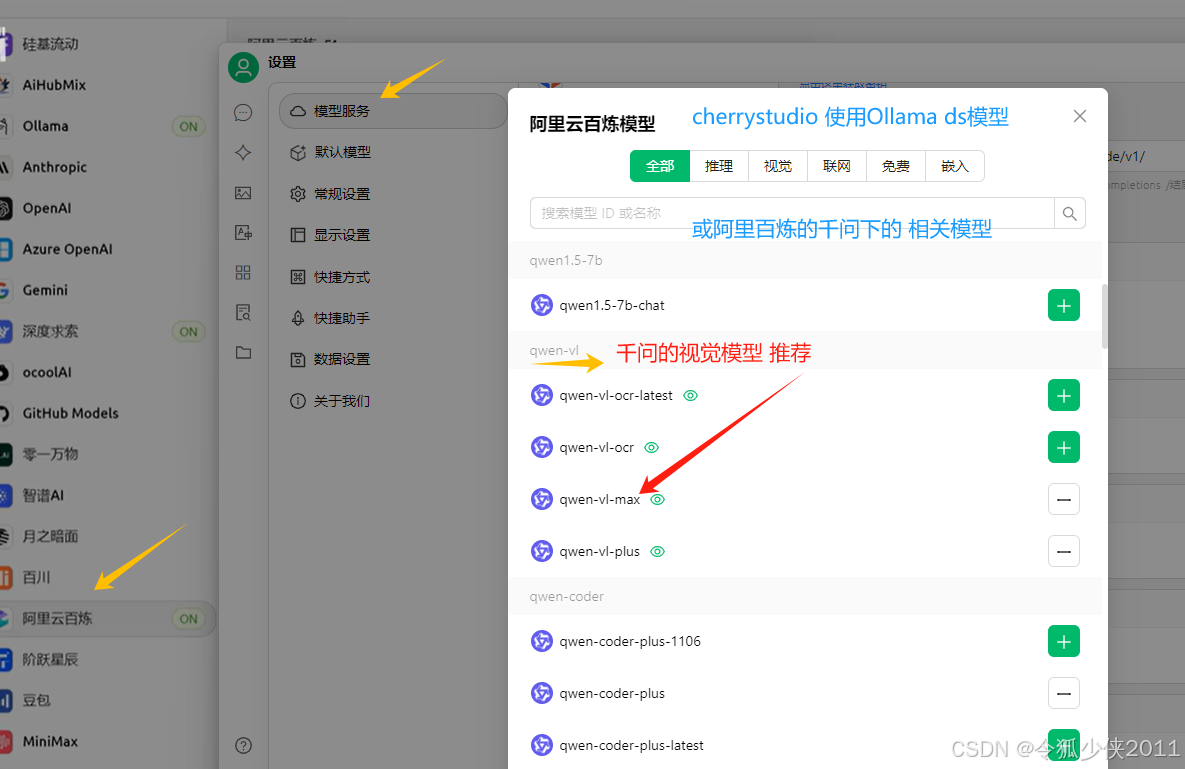Click the user avatar icon beside 设置
Screen dimensions: 1185x769
(x=243, y=68)
